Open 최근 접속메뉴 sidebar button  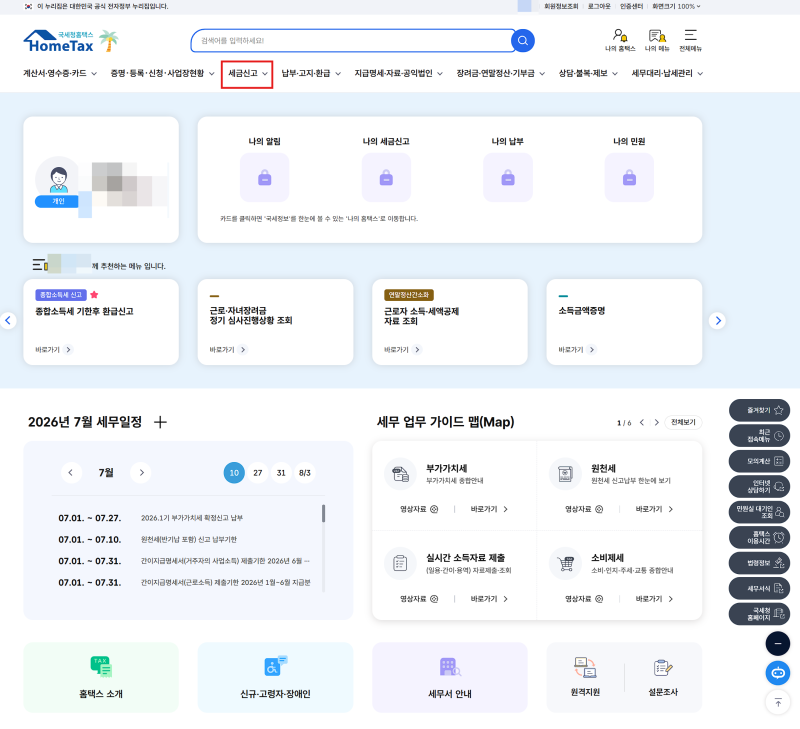[x=759, y=436]
